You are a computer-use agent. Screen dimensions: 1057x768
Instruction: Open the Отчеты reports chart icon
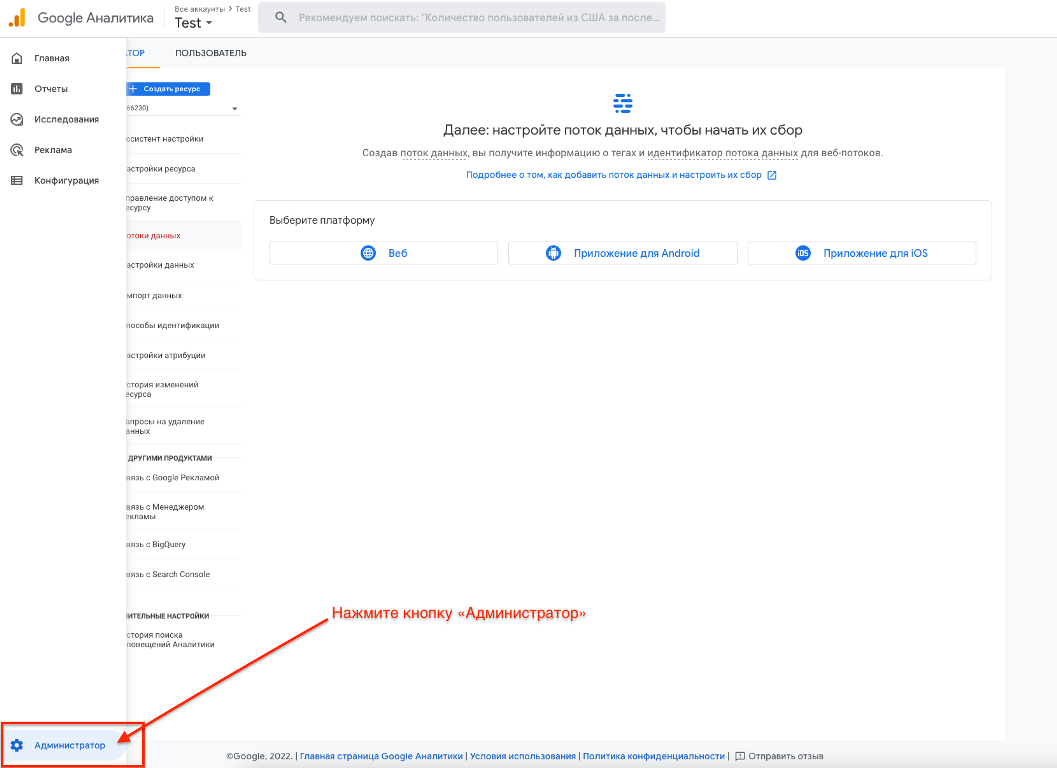pyautogui.click(x=17, y=88)
